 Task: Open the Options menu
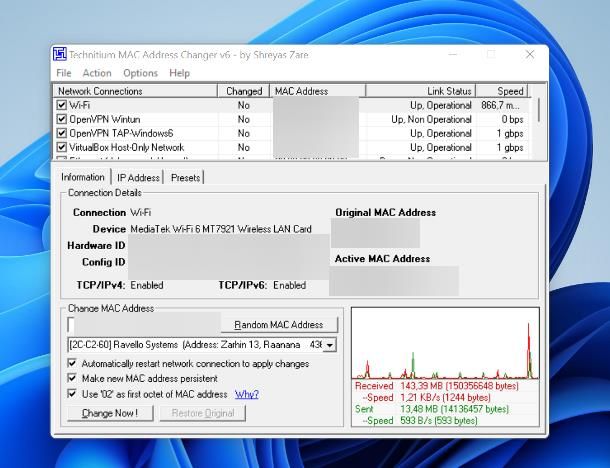coord(140,73)
